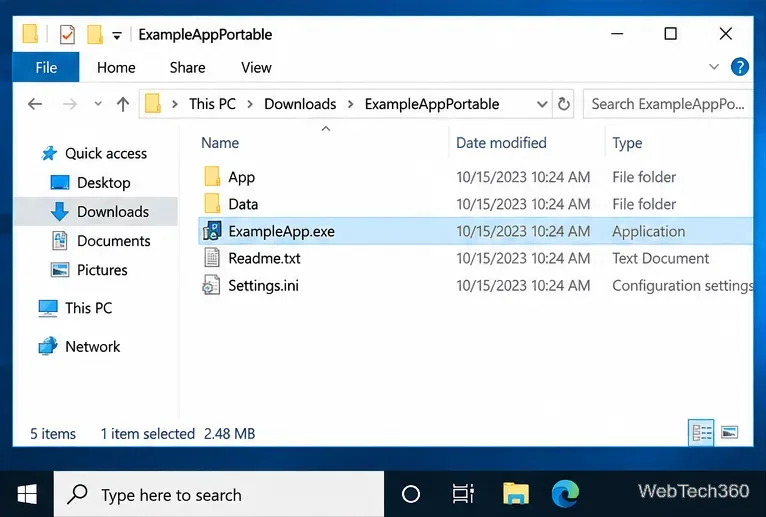Viewport: 766px width, 517px height.
Task: Launch Microsoft Edge from the taskbar
Action: tap(565, 494)
